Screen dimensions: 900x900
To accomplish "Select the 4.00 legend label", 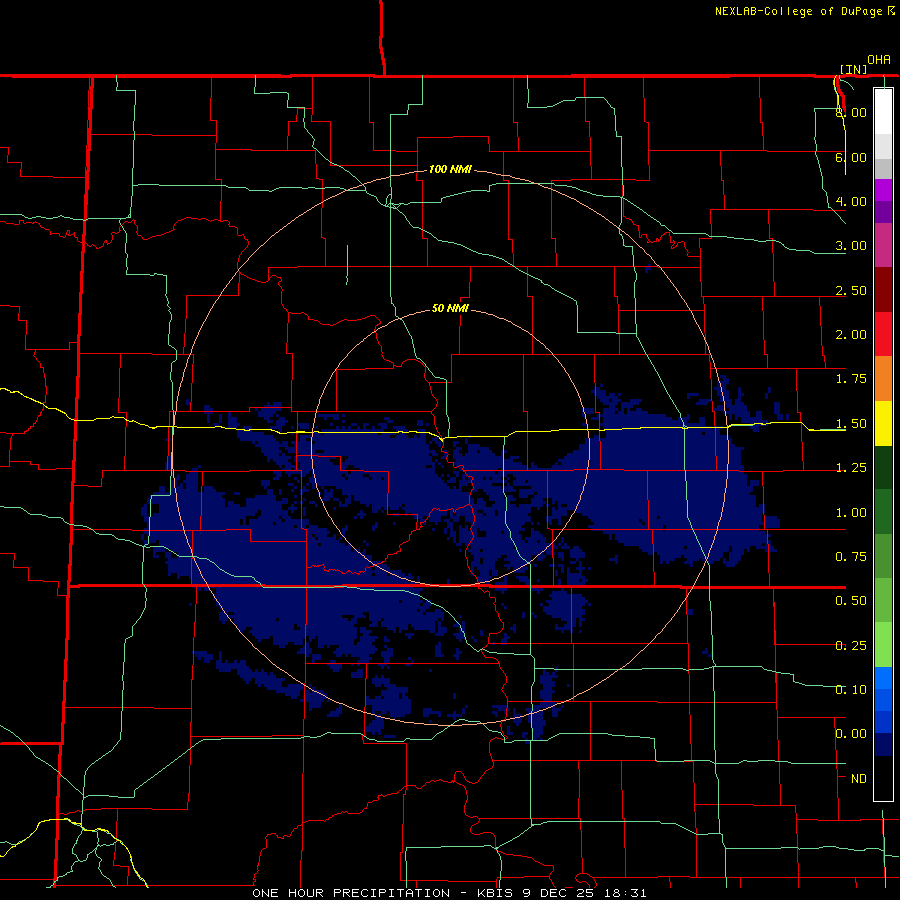I will pos(851,201).
